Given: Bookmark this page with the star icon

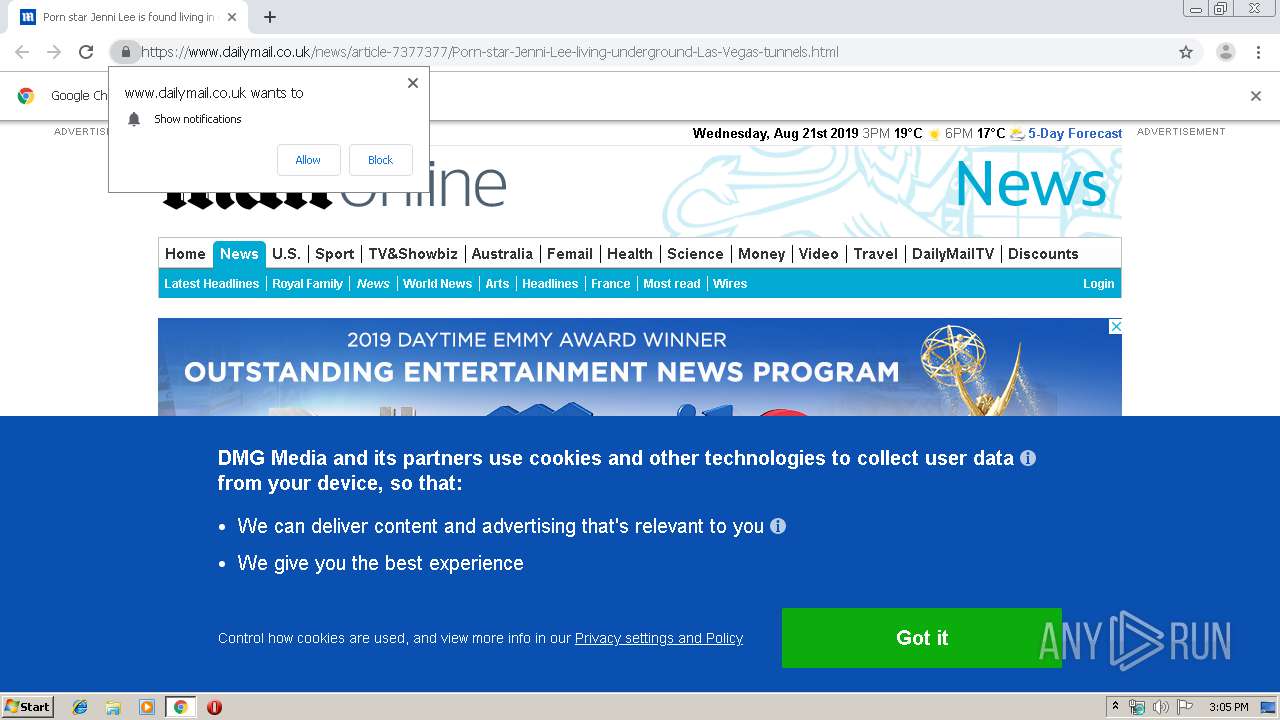Looking at the screenshot, I should [1186, 52].
